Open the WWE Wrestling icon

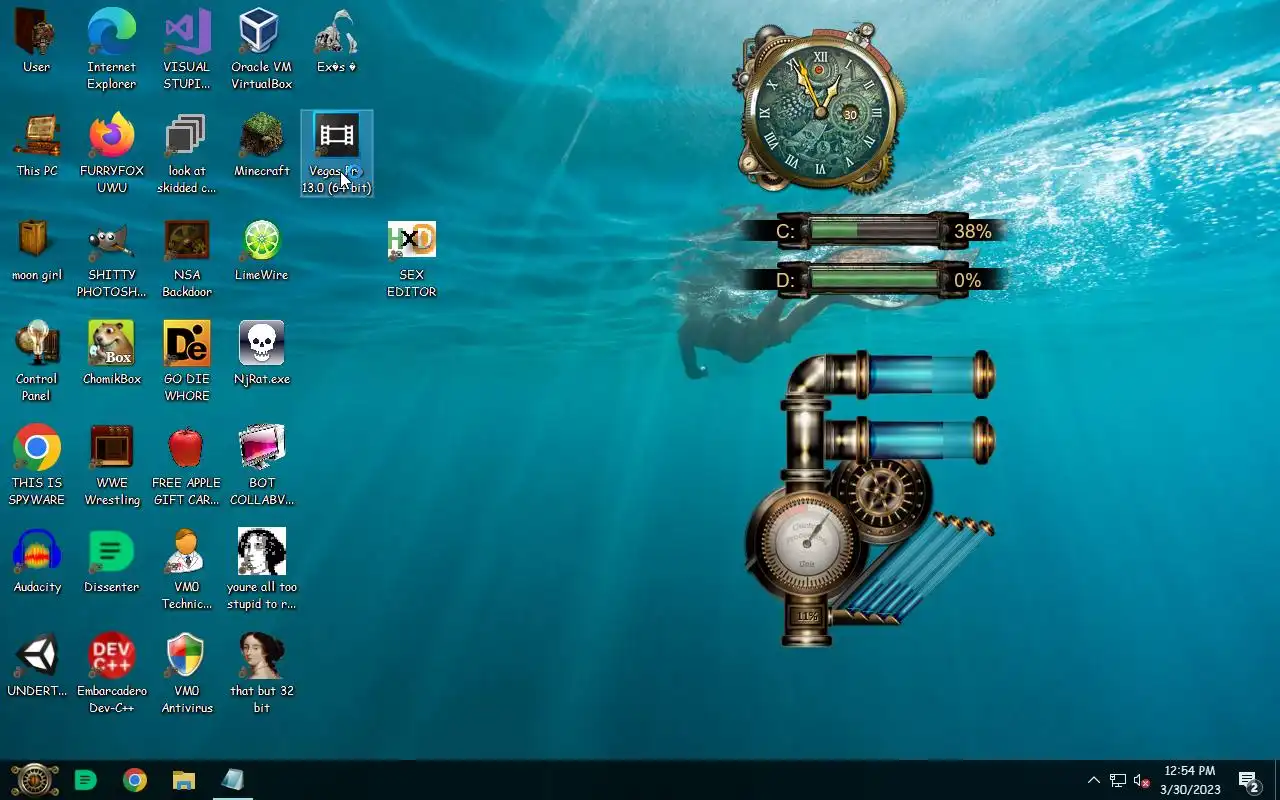112,465
